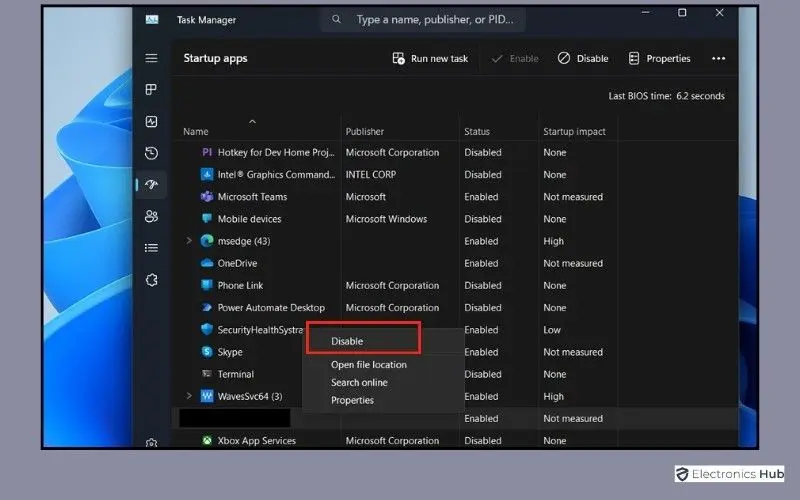Click the Low startup impact cell
The image size is (800, 500).
[552, 330]
